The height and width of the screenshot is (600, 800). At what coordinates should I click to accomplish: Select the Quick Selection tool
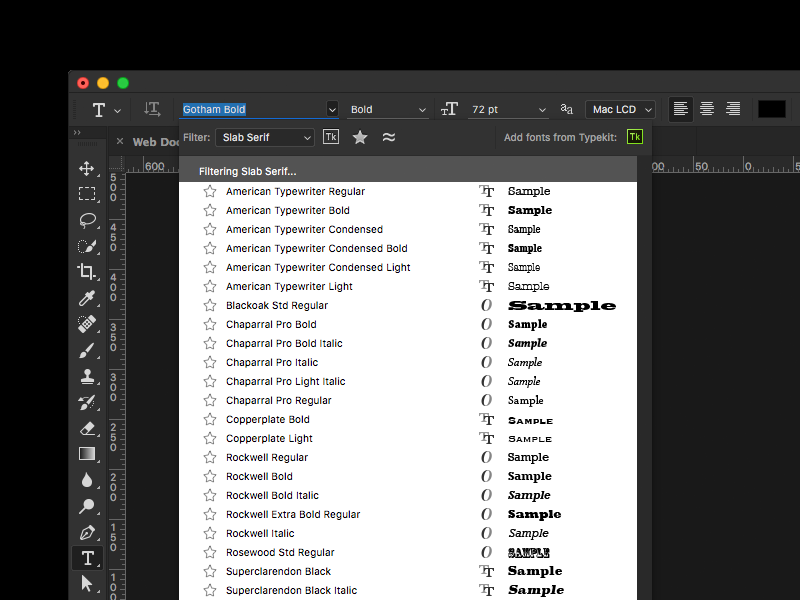point(87,246)
